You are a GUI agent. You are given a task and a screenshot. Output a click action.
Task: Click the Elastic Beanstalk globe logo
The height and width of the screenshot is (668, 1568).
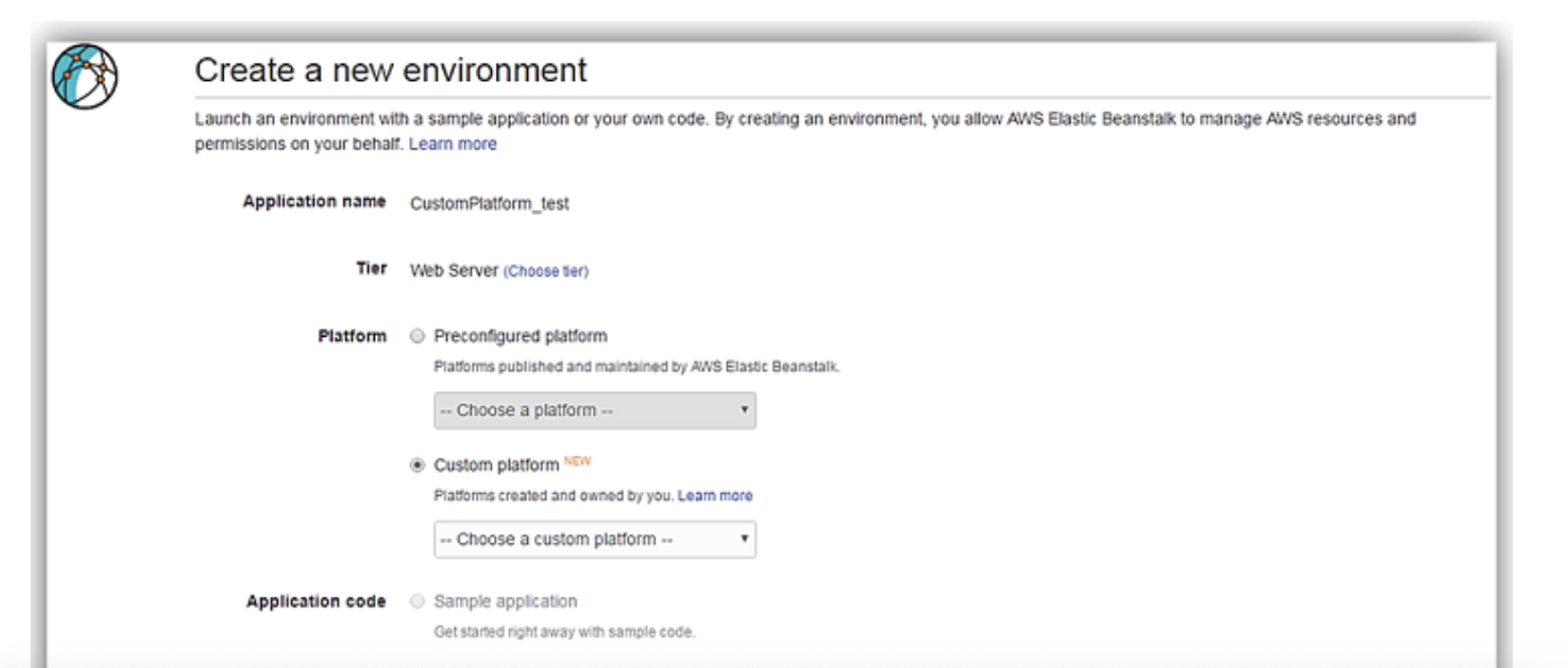[85, 76]
